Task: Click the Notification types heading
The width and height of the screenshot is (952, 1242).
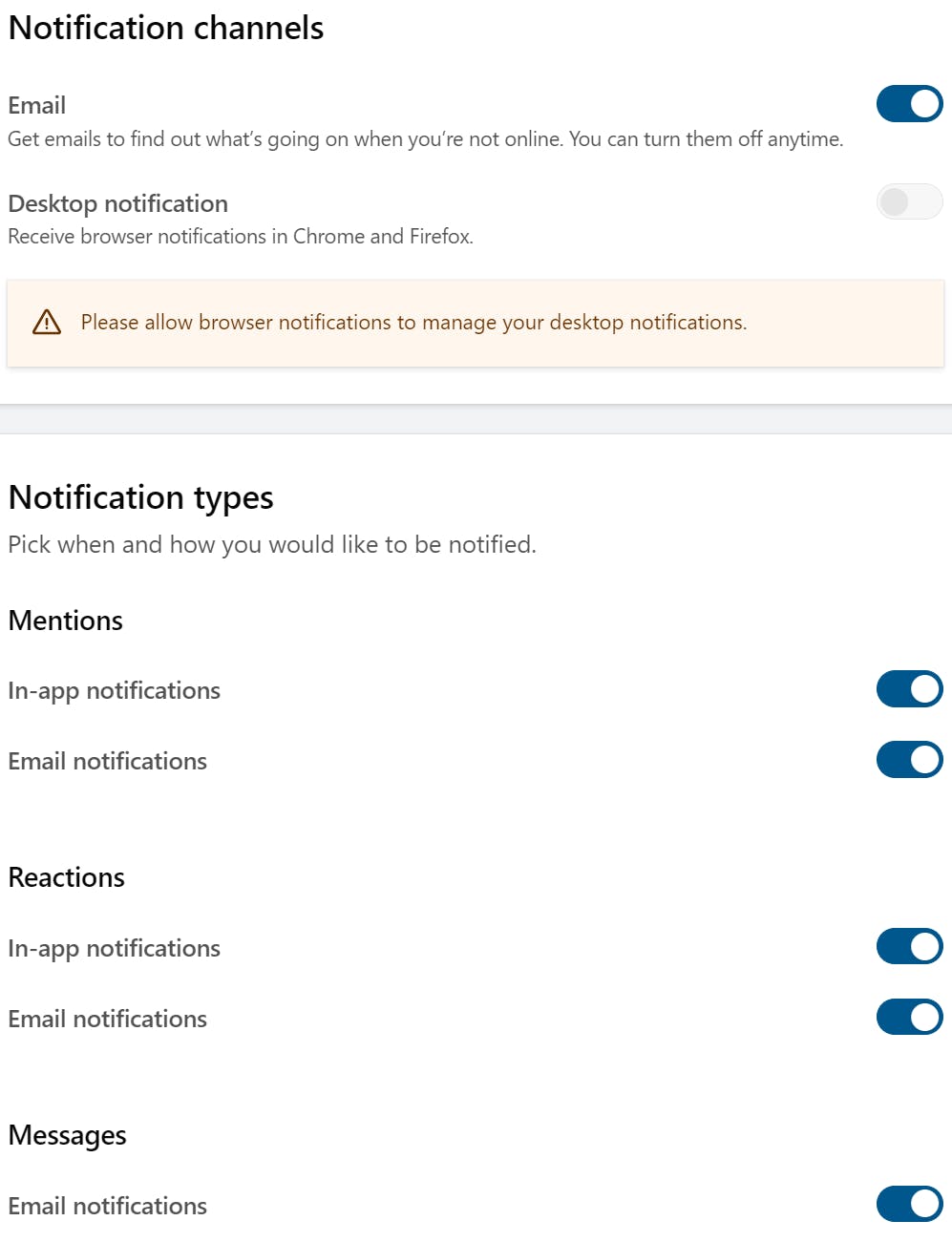Action: 141,497
